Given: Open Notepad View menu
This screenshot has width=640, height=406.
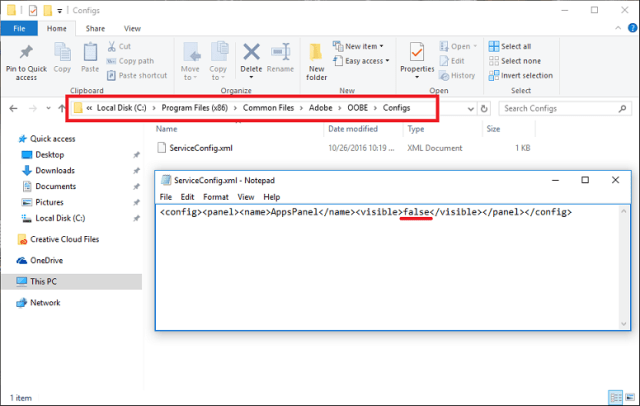Looking at the screenshot, I should (246, 197).
